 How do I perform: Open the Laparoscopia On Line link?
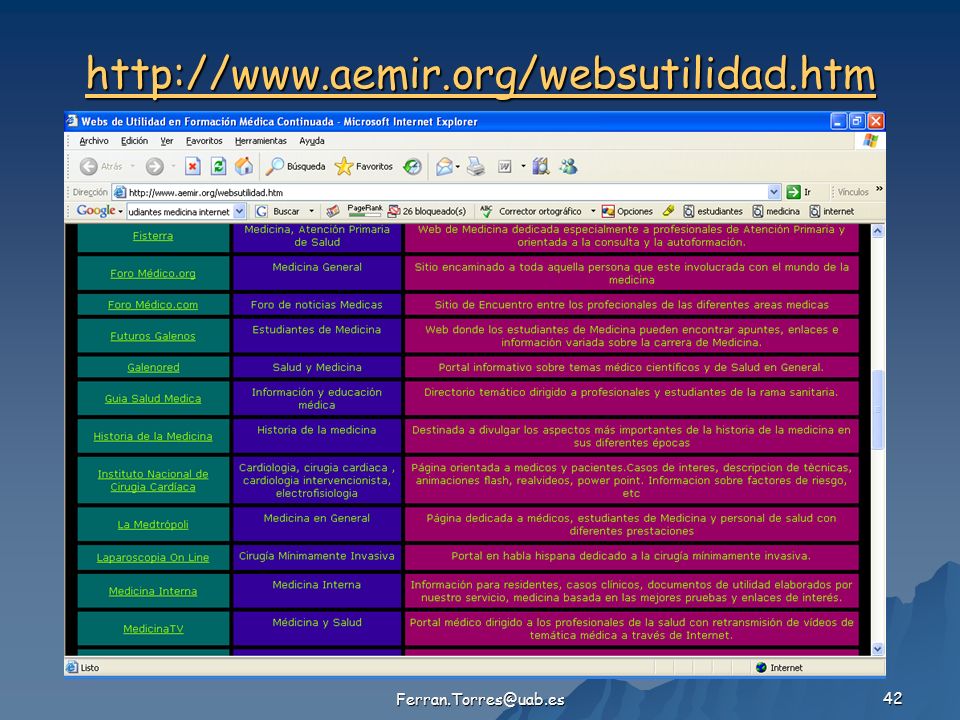[152, 558]
